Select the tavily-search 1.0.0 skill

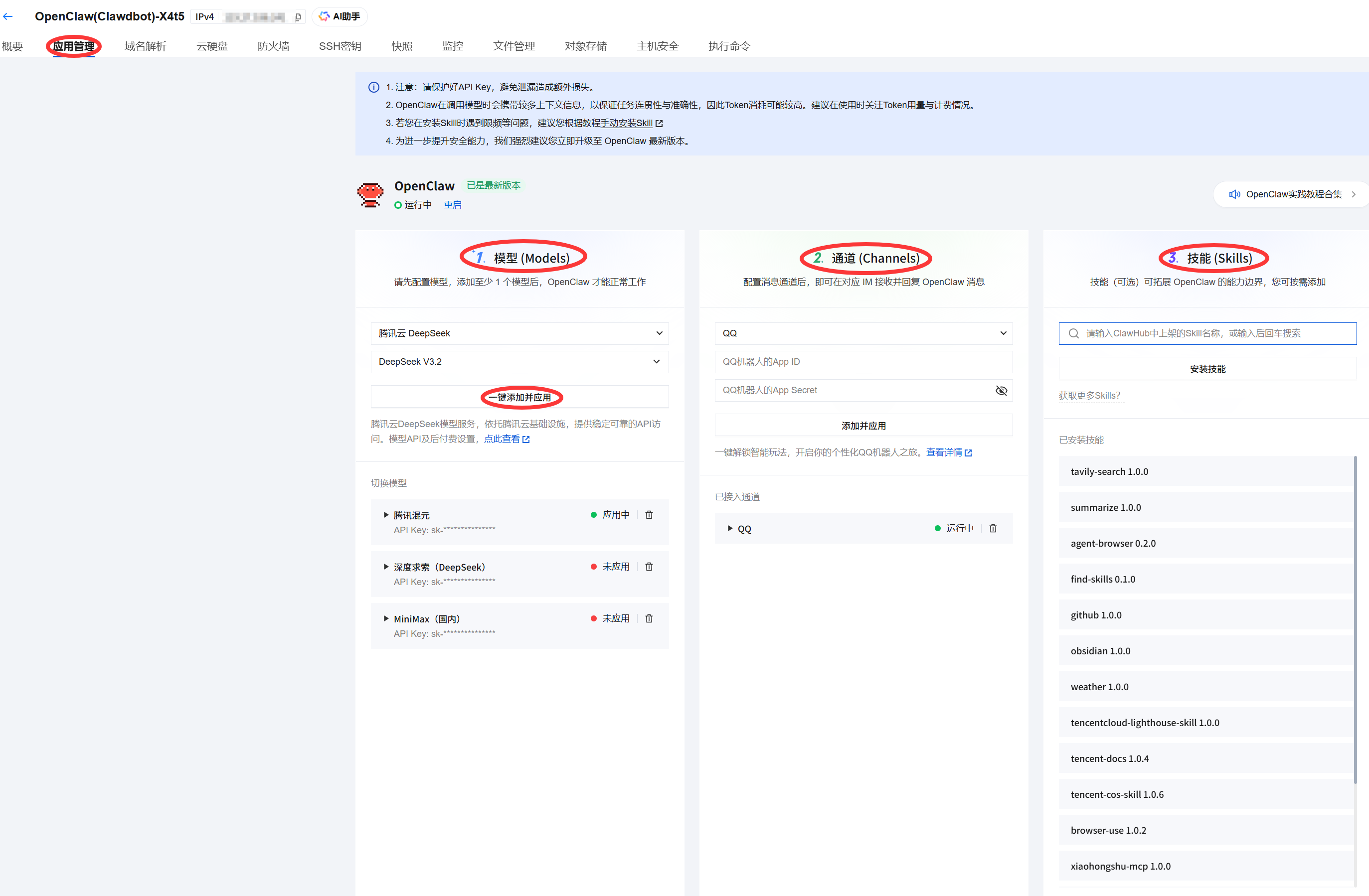(1205, 471)
